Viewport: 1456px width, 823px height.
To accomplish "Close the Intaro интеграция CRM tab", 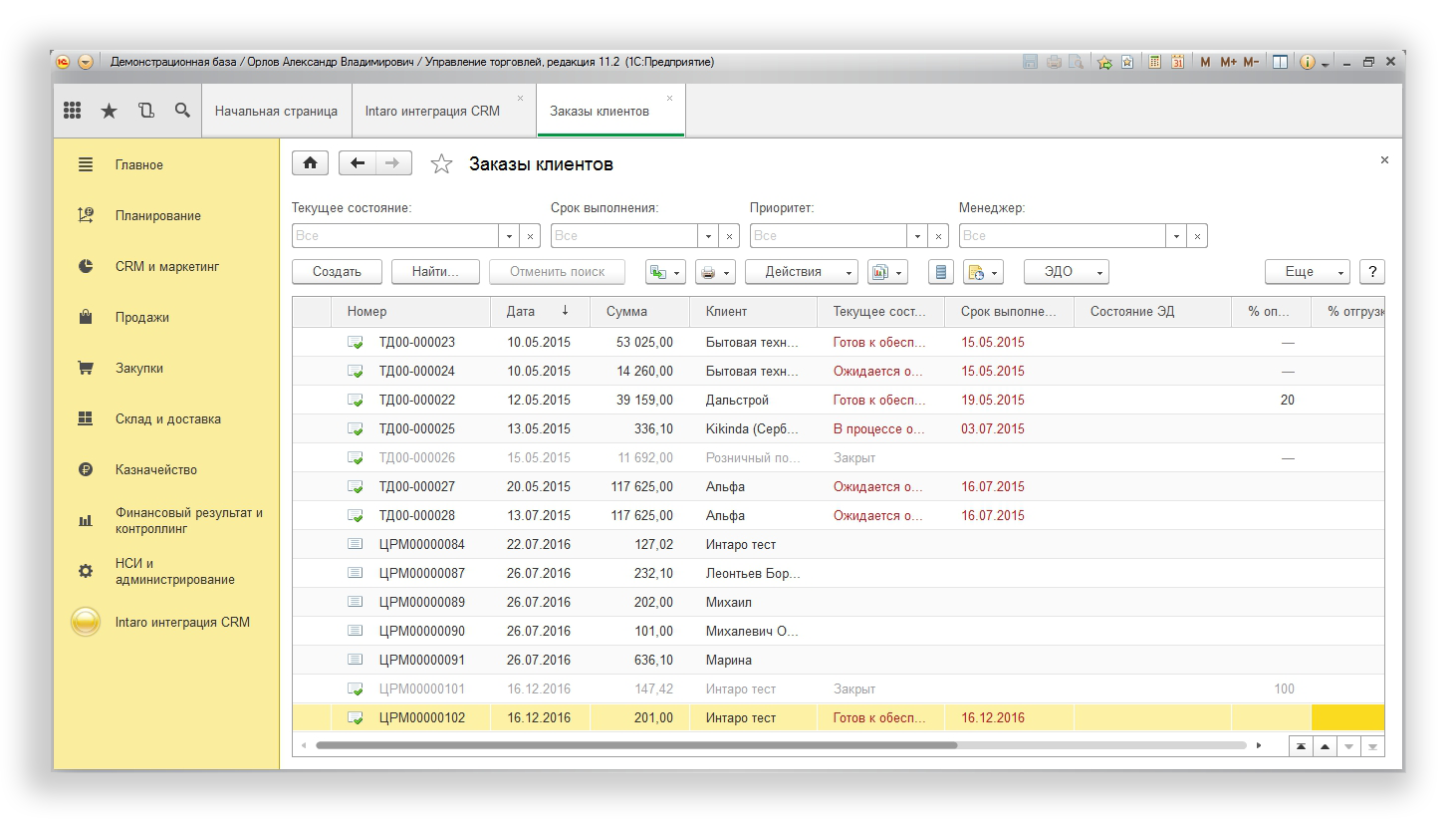I will coord(520,98).
